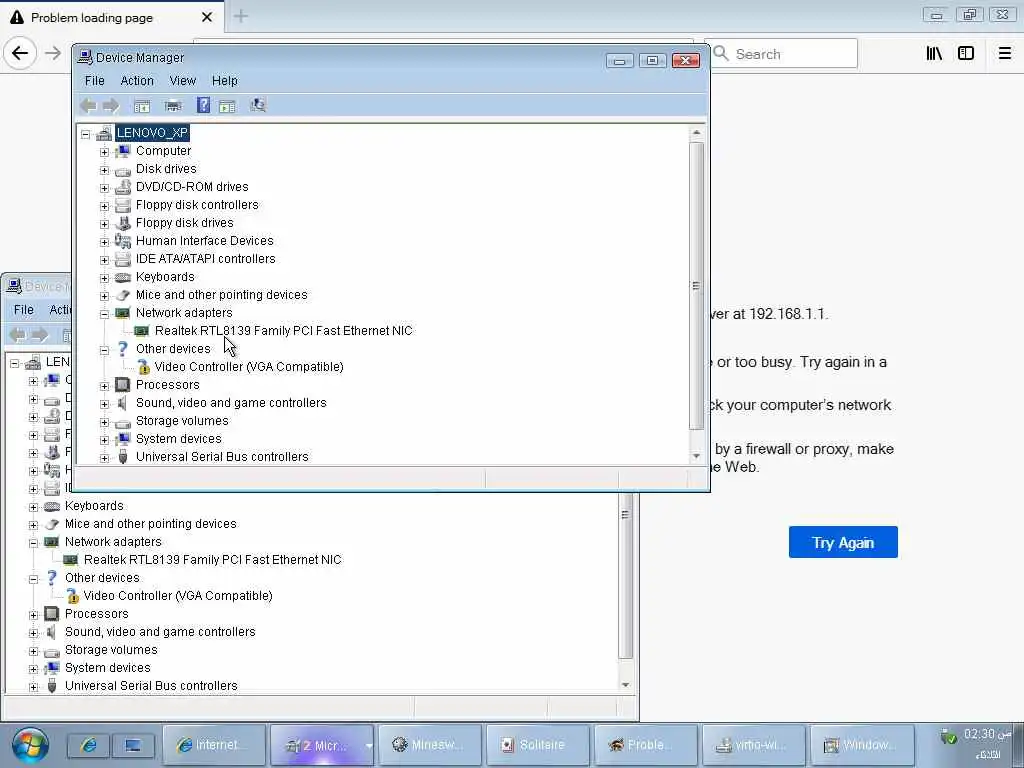The width and height of the screenshot is (1024, 768).
Task: Select Processors in background Device Manager
Action: click(x=97, y=614)
